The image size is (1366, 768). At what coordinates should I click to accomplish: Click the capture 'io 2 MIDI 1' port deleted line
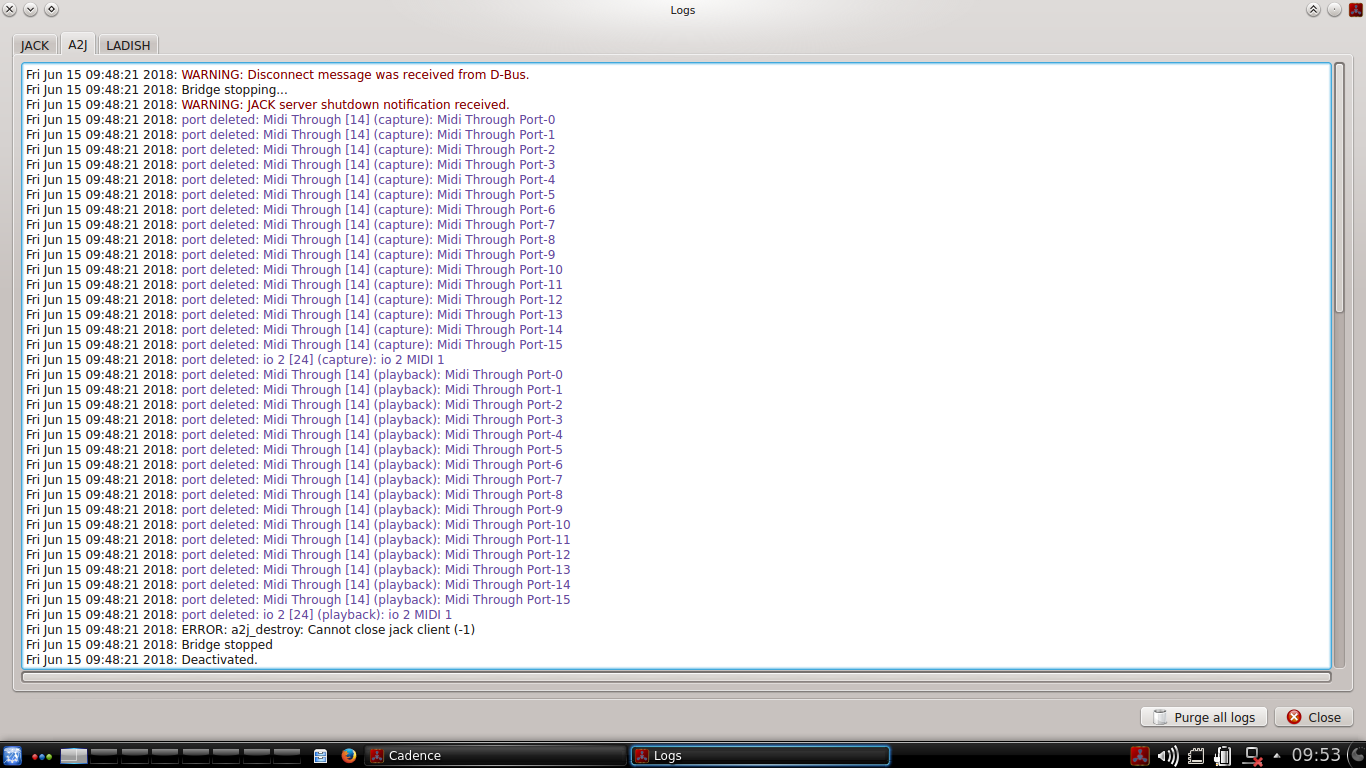click(235, 360)
